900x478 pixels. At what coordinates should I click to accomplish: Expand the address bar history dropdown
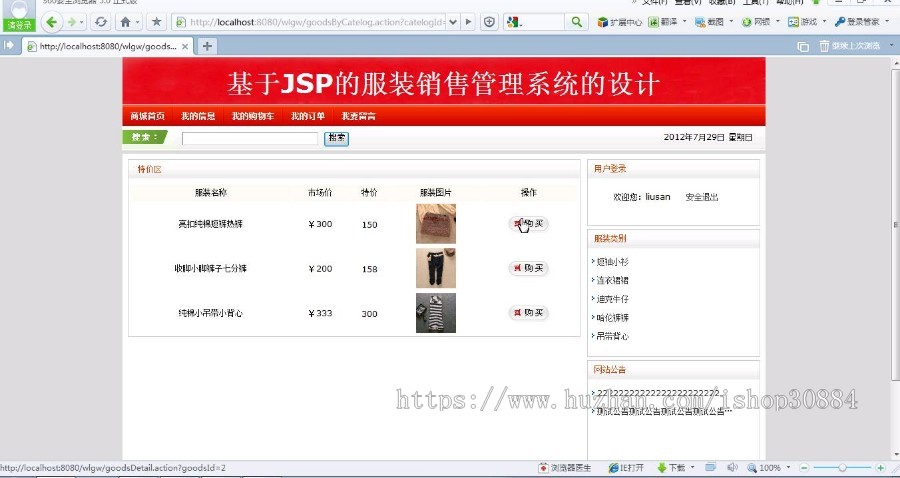click(x=453, y=22)
